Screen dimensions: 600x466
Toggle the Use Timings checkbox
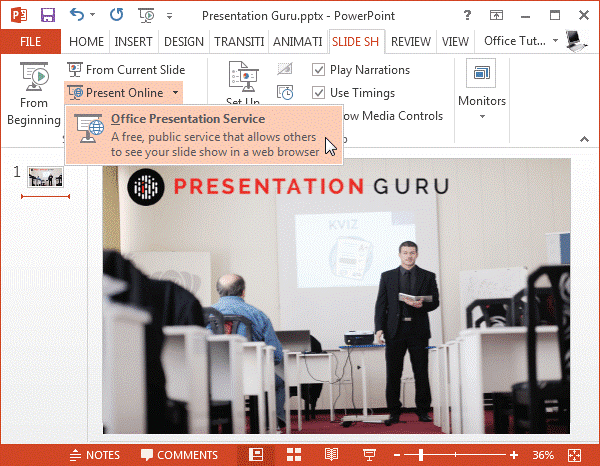(x=318, y=93)
